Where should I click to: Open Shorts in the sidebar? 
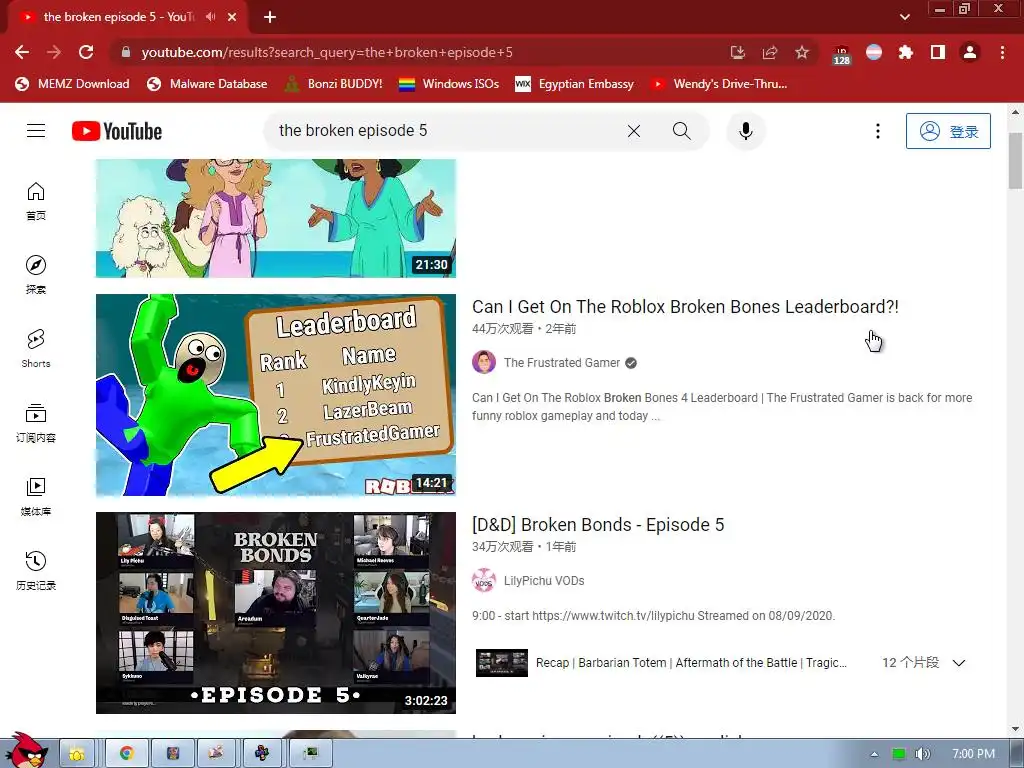click(x=36, y=349)
